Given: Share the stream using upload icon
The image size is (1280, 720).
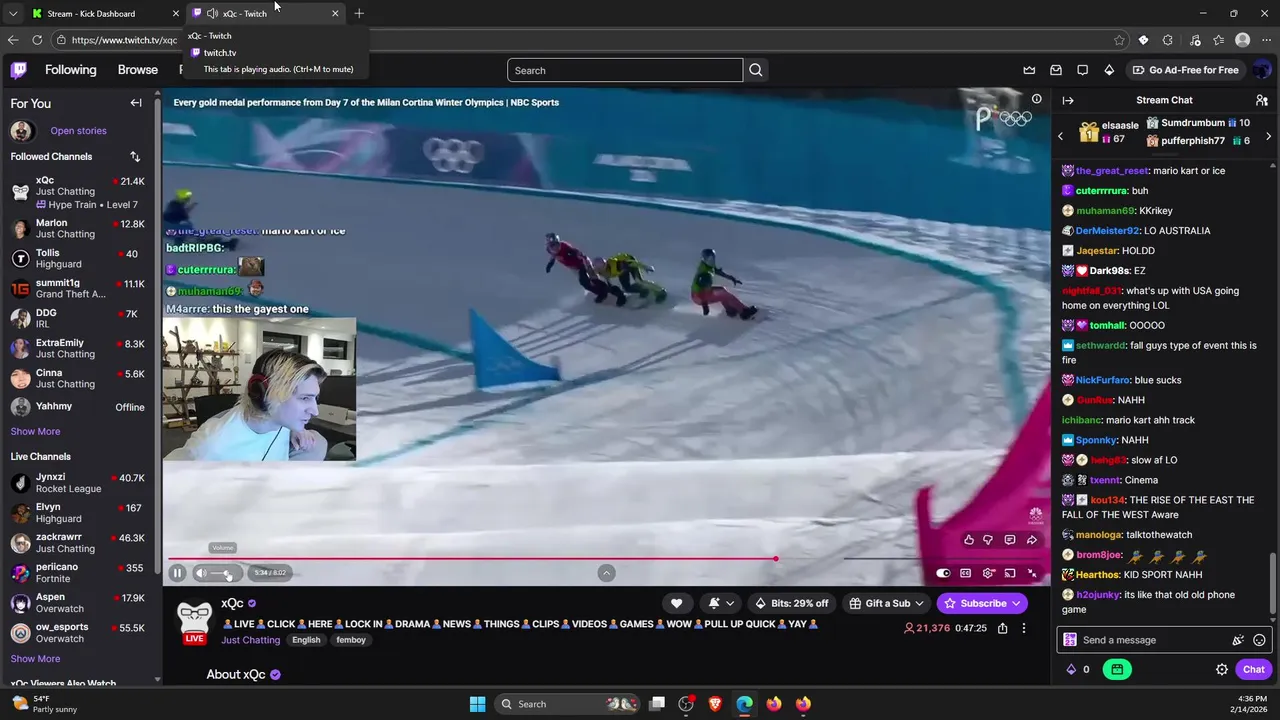Looking at the screenshot, I should coord(1002,628).
